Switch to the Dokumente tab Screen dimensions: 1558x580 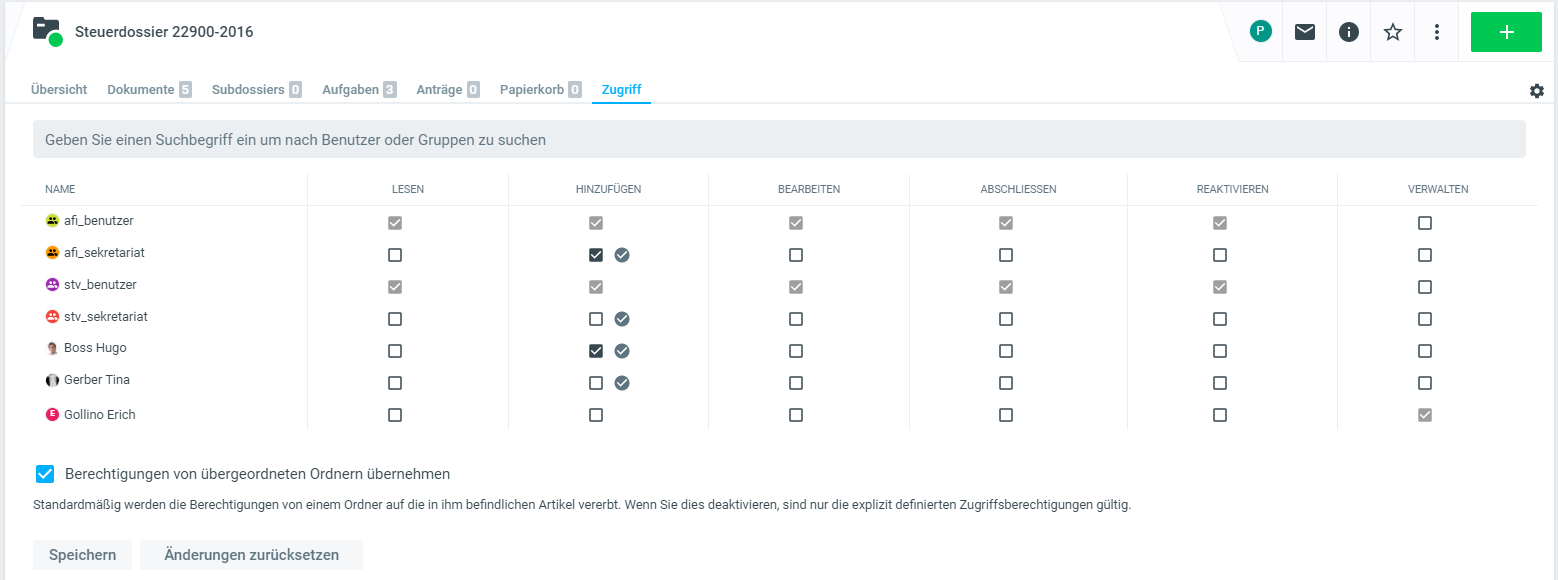pyautogui.click(x=141, y=89)
